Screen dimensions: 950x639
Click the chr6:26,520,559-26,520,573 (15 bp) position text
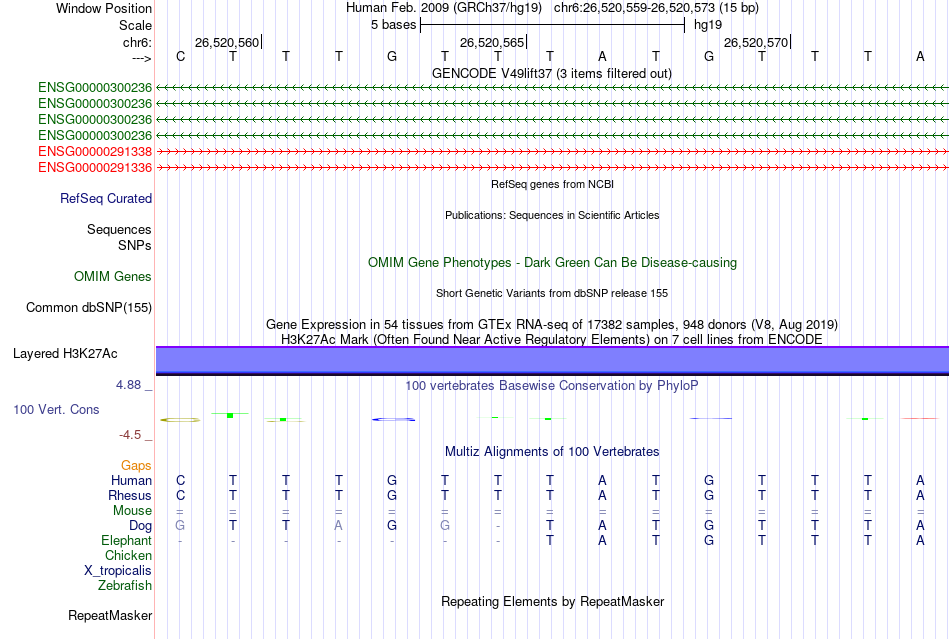click(x=656, y=8)
